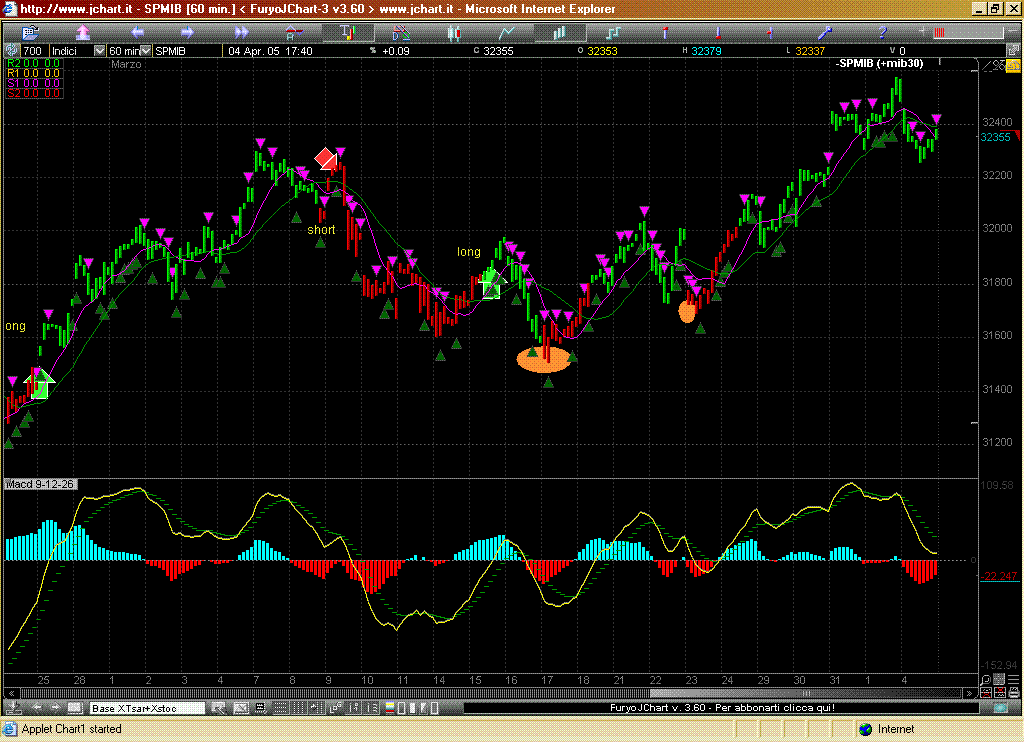Click the scroll-left double chevron button

12,693
